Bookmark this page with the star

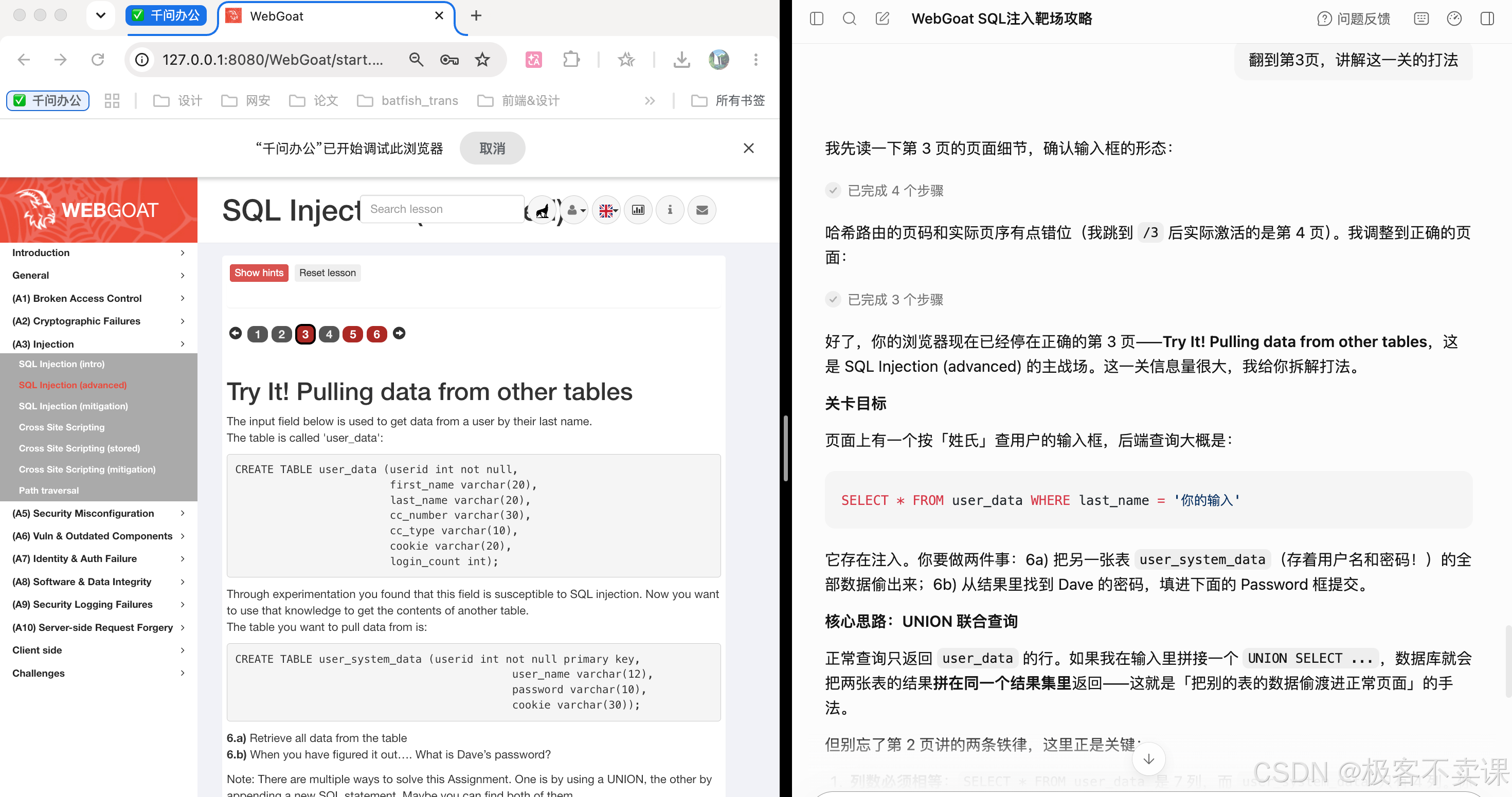click(x=482, y=59)
